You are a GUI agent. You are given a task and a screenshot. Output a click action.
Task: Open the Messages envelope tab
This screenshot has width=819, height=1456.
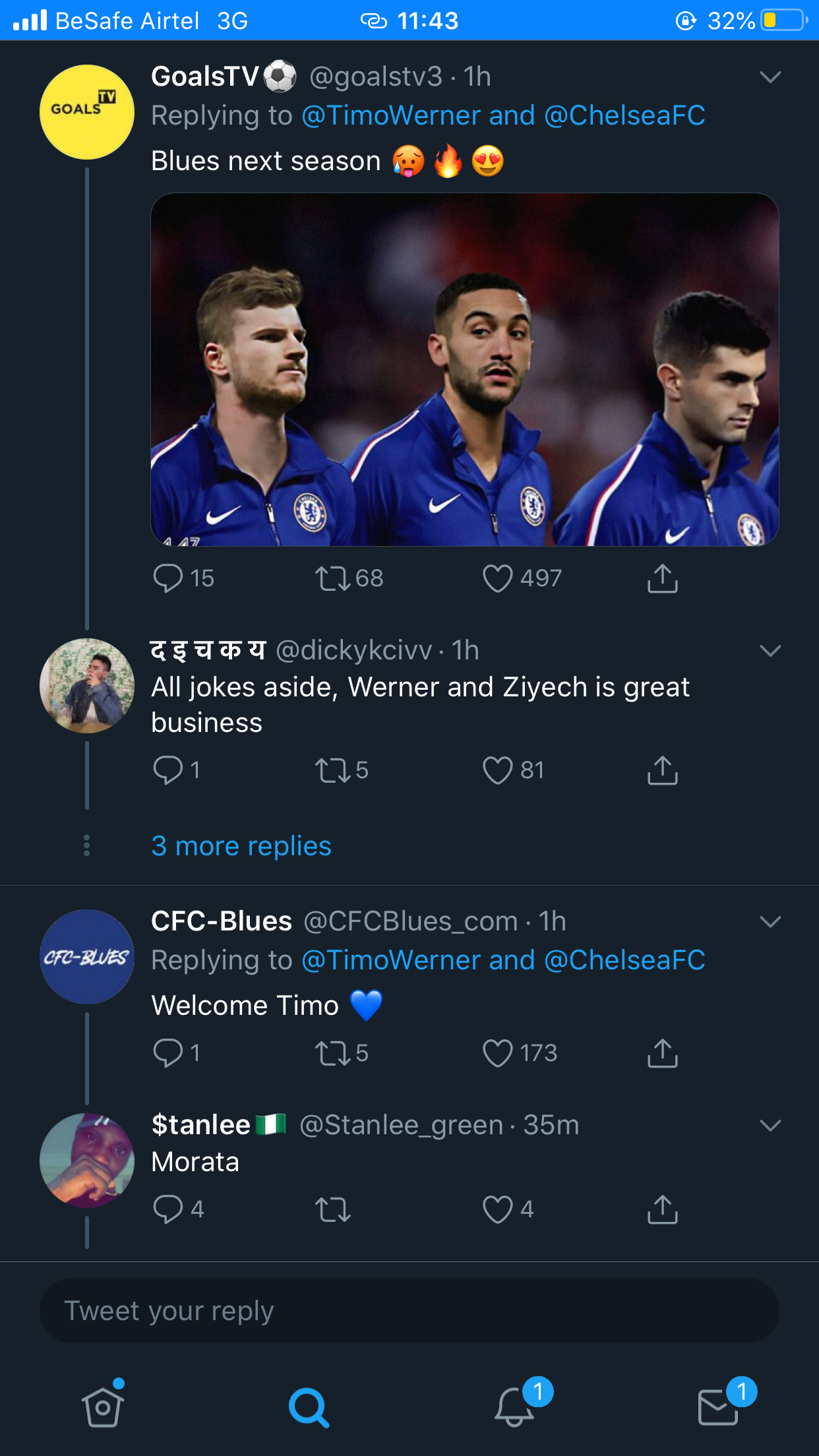[718, 1407]
